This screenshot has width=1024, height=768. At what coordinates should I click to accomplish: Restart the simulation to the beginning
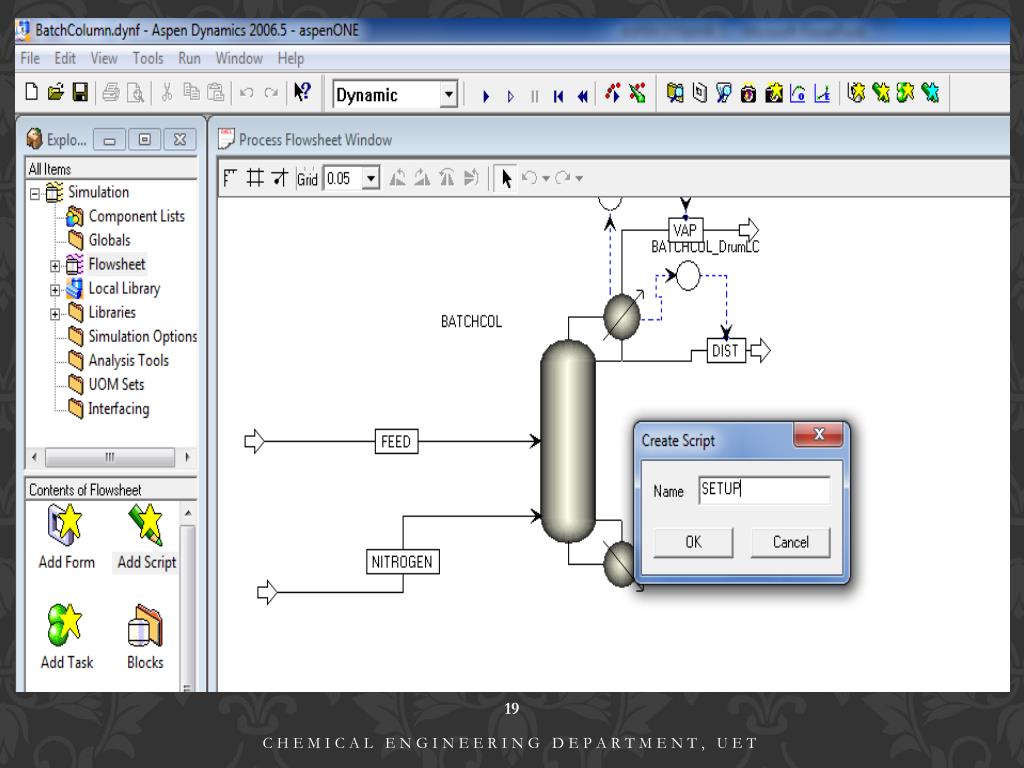click(x=558, y=97)
